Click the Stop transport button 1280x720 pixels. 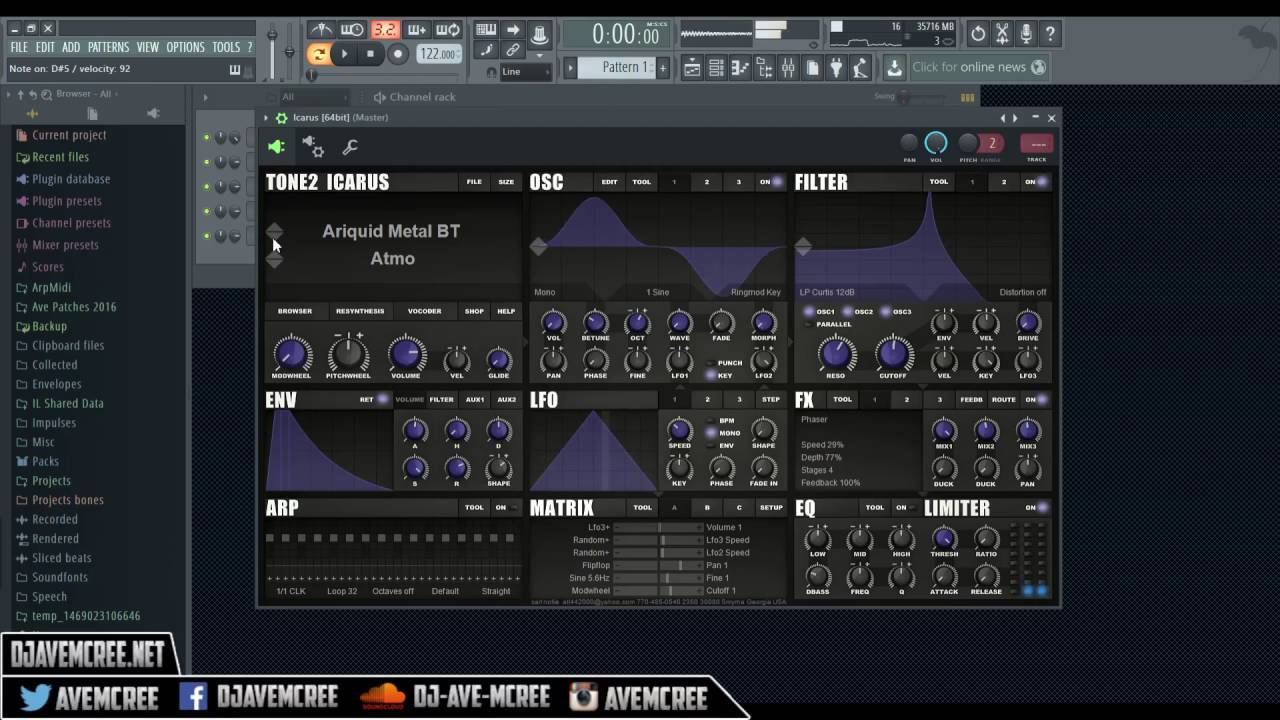pos(371,54)
